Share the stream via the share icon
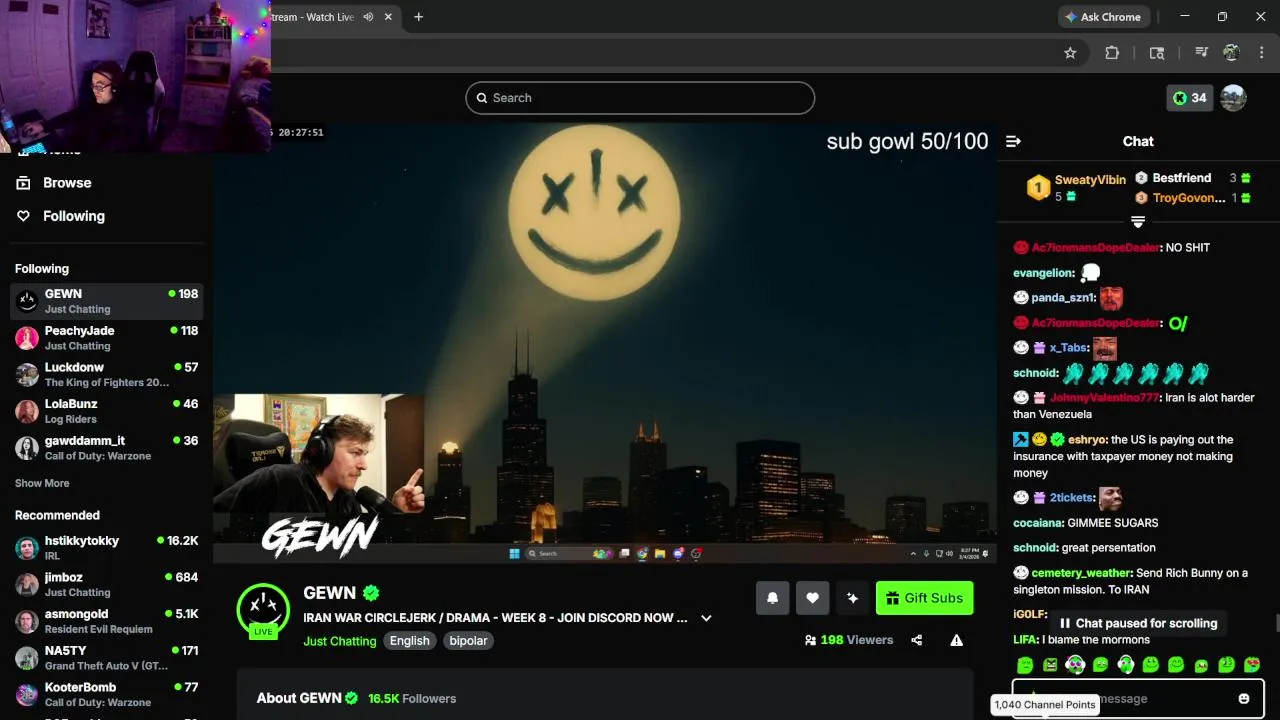The image size is (1280, 720). click(916, 640)
